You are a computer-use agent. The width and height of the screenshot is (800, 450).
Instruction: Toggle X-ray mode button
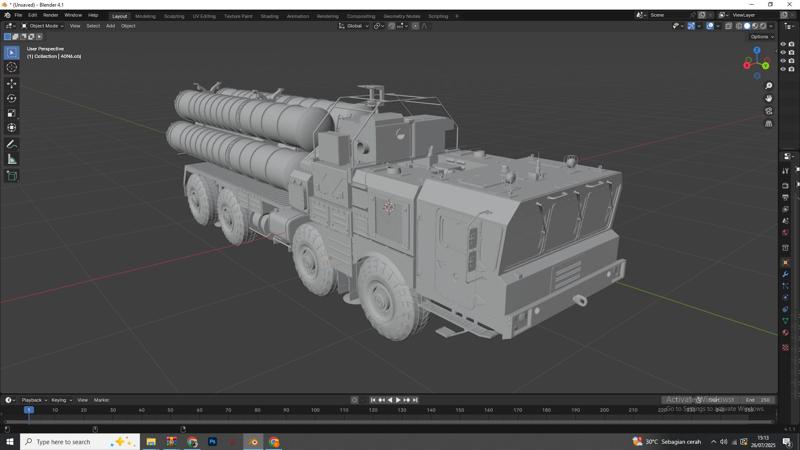(729, 26)
